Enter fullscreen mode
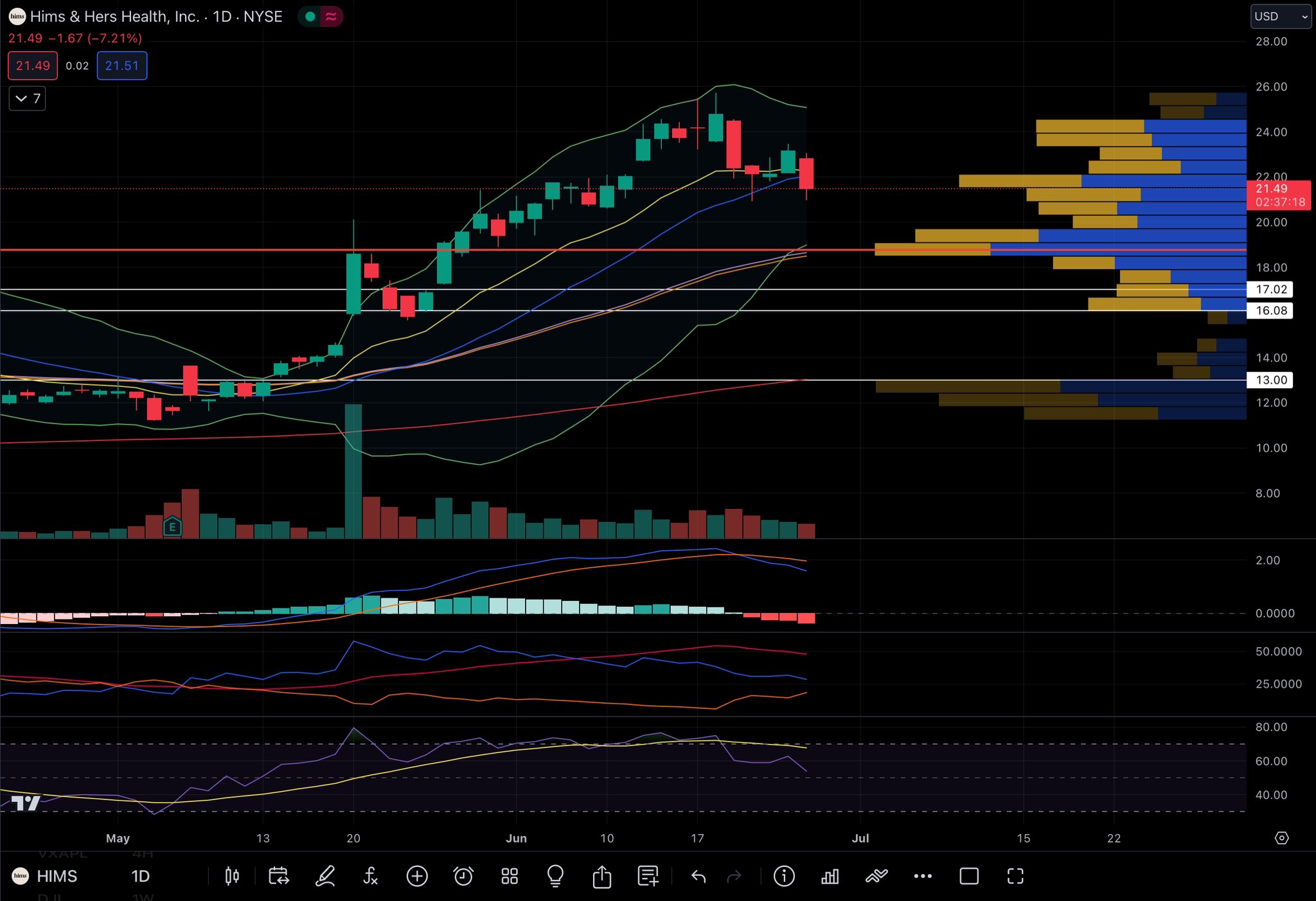1316x901 pixels. [1015, 877]
